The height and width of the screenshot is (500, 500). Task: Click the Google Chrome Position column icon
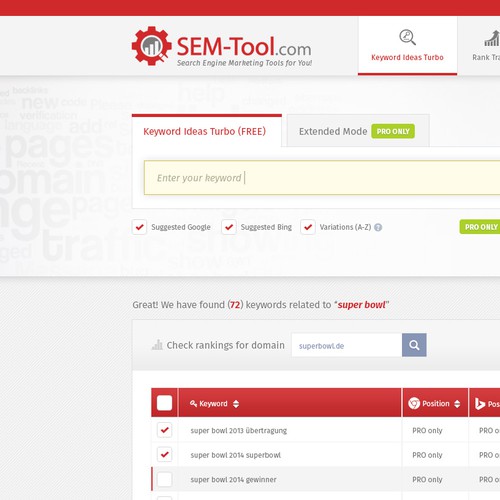414,403
